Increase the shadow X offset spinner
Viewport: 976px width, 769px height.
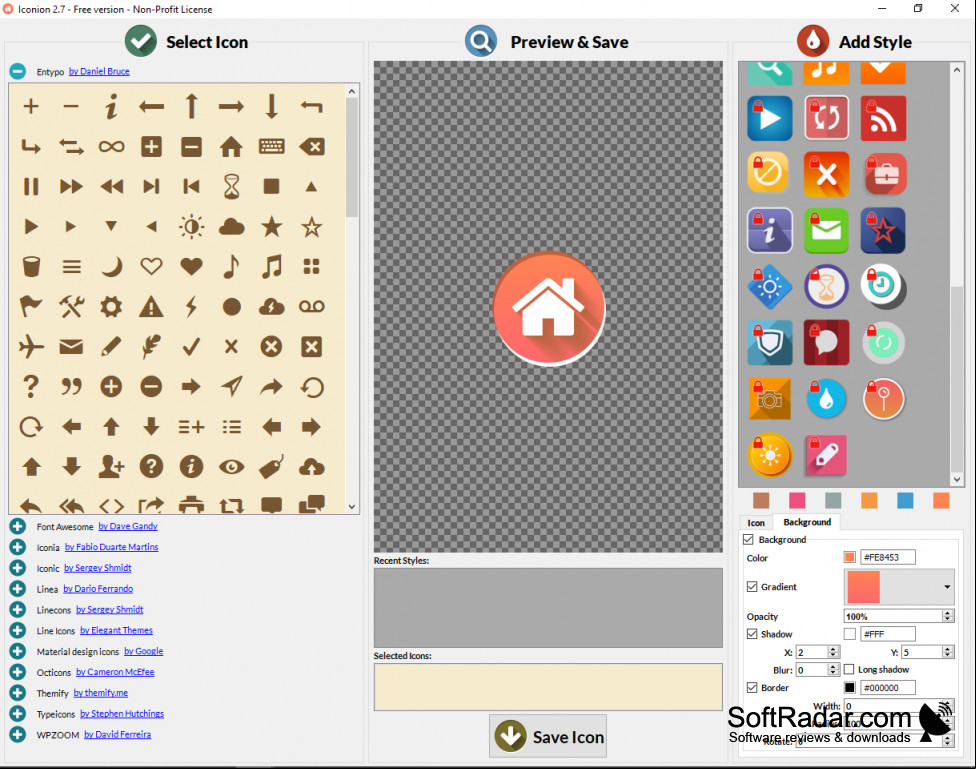pyautogui.click(x=833, y=649)
